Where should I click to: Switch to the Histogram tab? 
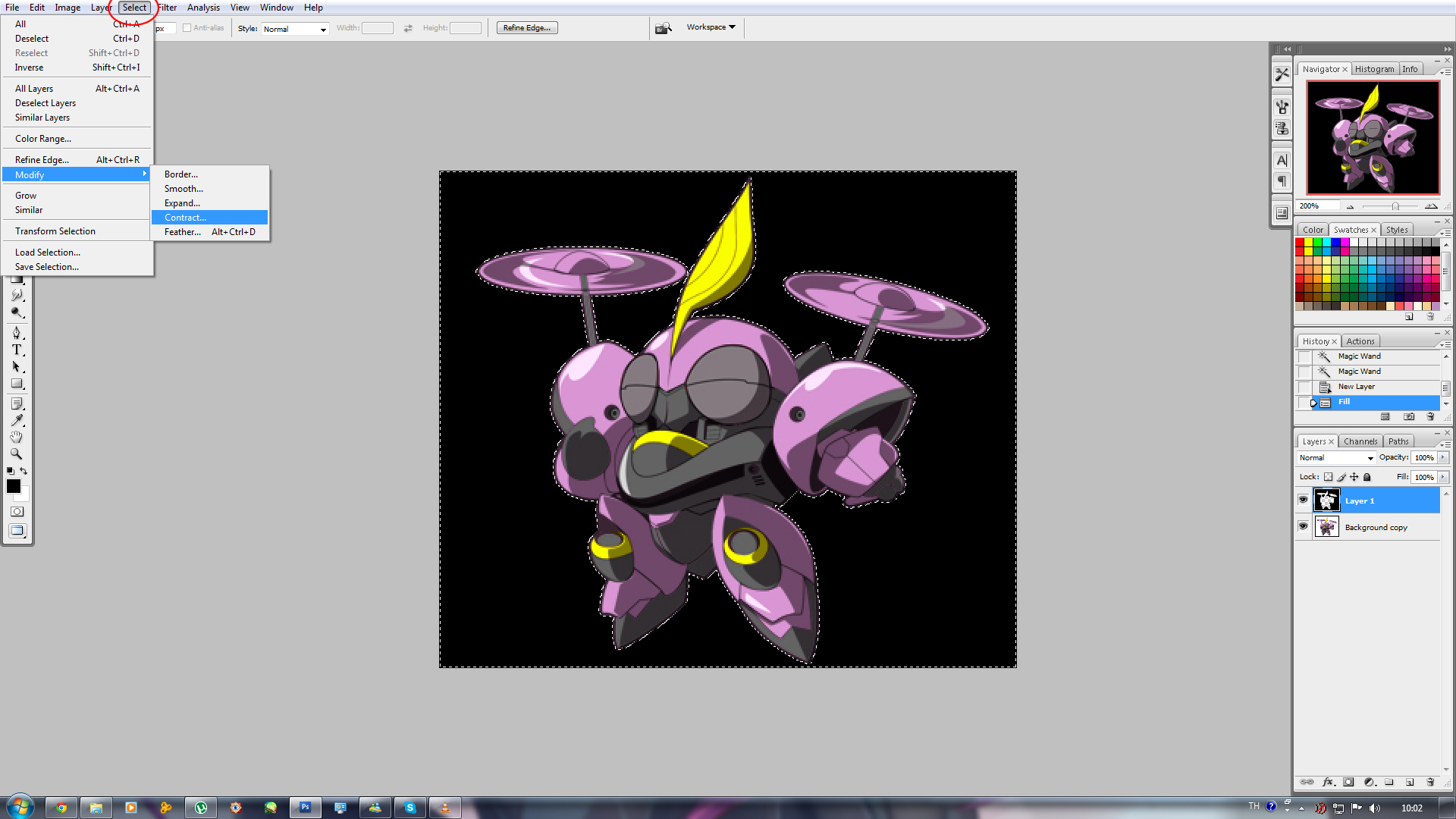pos(1374,69)
